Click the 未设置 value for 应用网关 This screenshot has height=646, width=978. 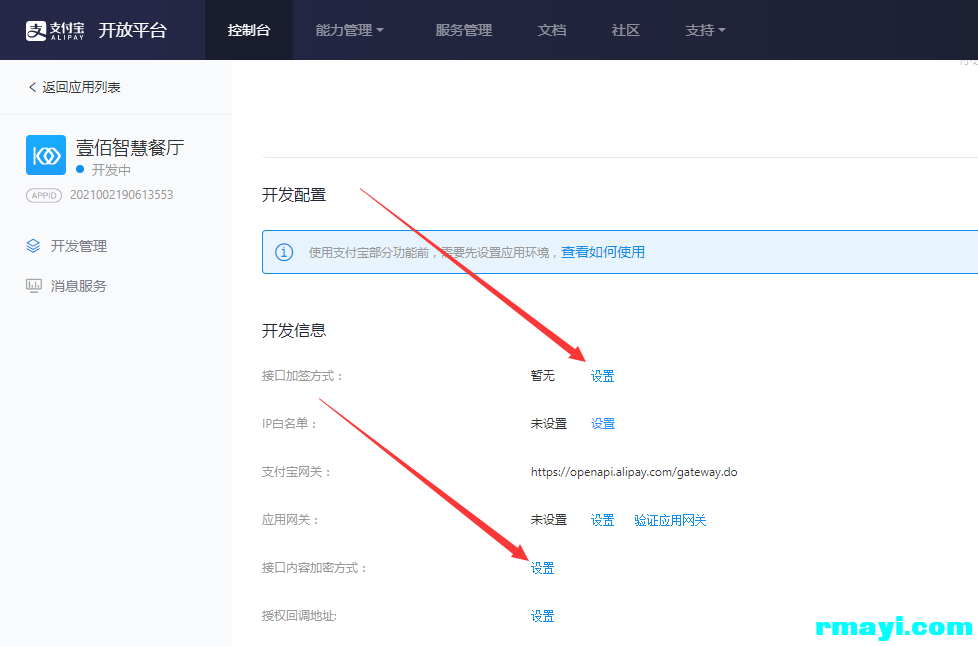point(549,520)
